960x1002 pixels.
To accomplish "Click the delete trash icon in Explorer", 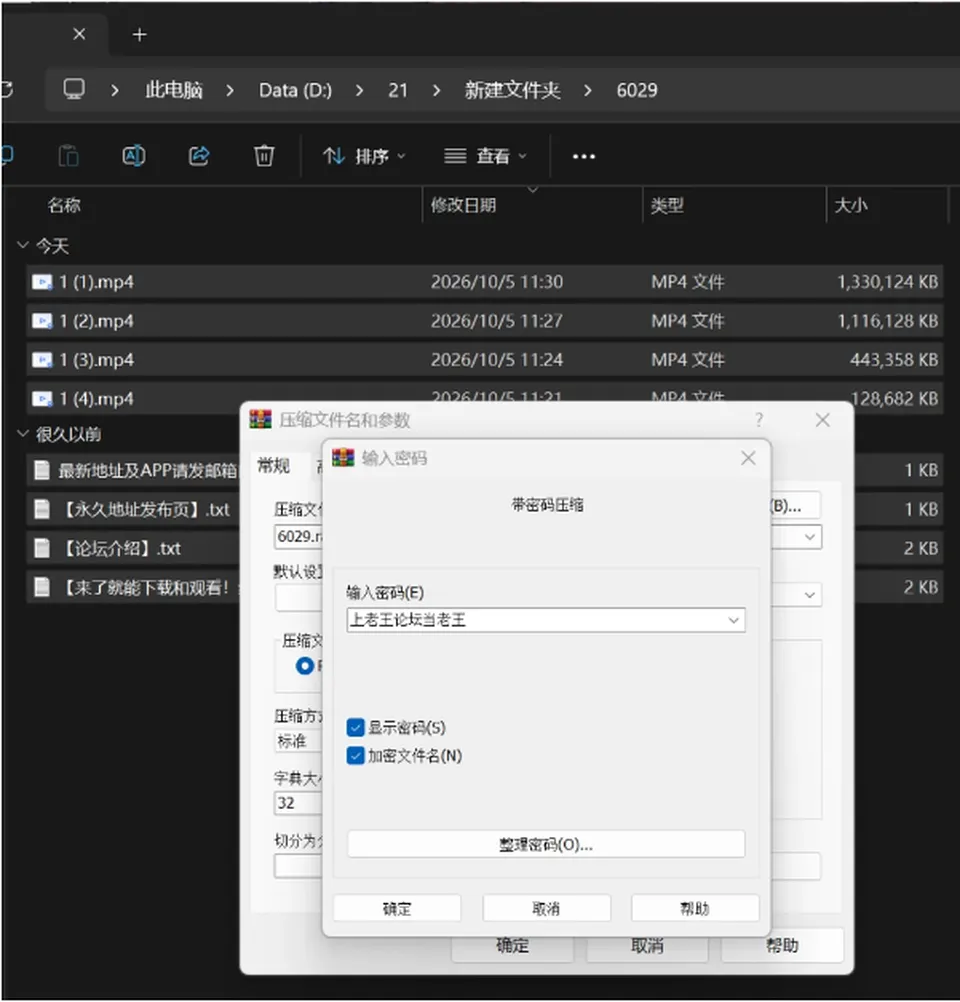I will tap(264, 155).
